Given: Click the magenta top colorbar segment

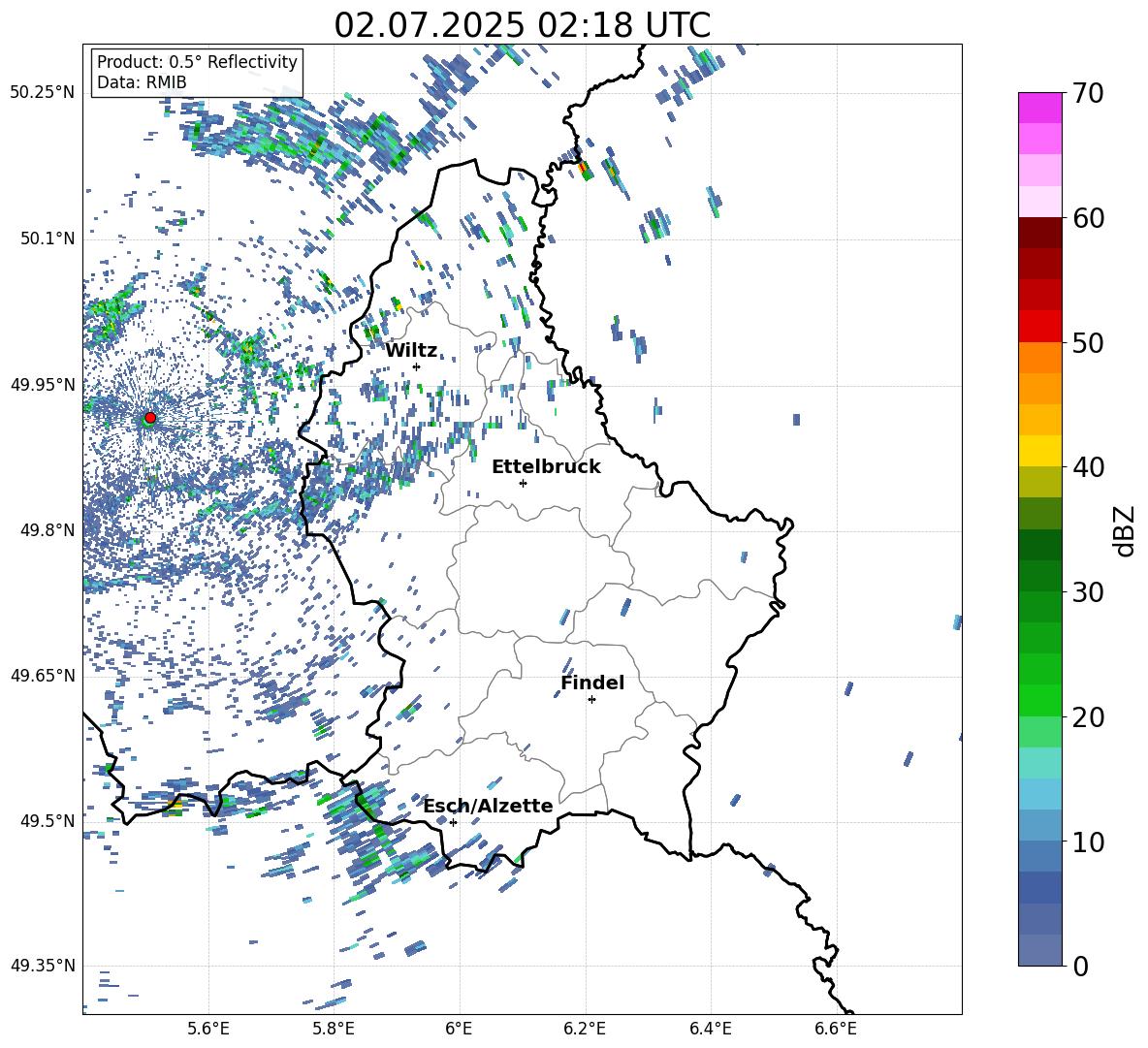Looking at the screenshot, I should [1039, 108].
